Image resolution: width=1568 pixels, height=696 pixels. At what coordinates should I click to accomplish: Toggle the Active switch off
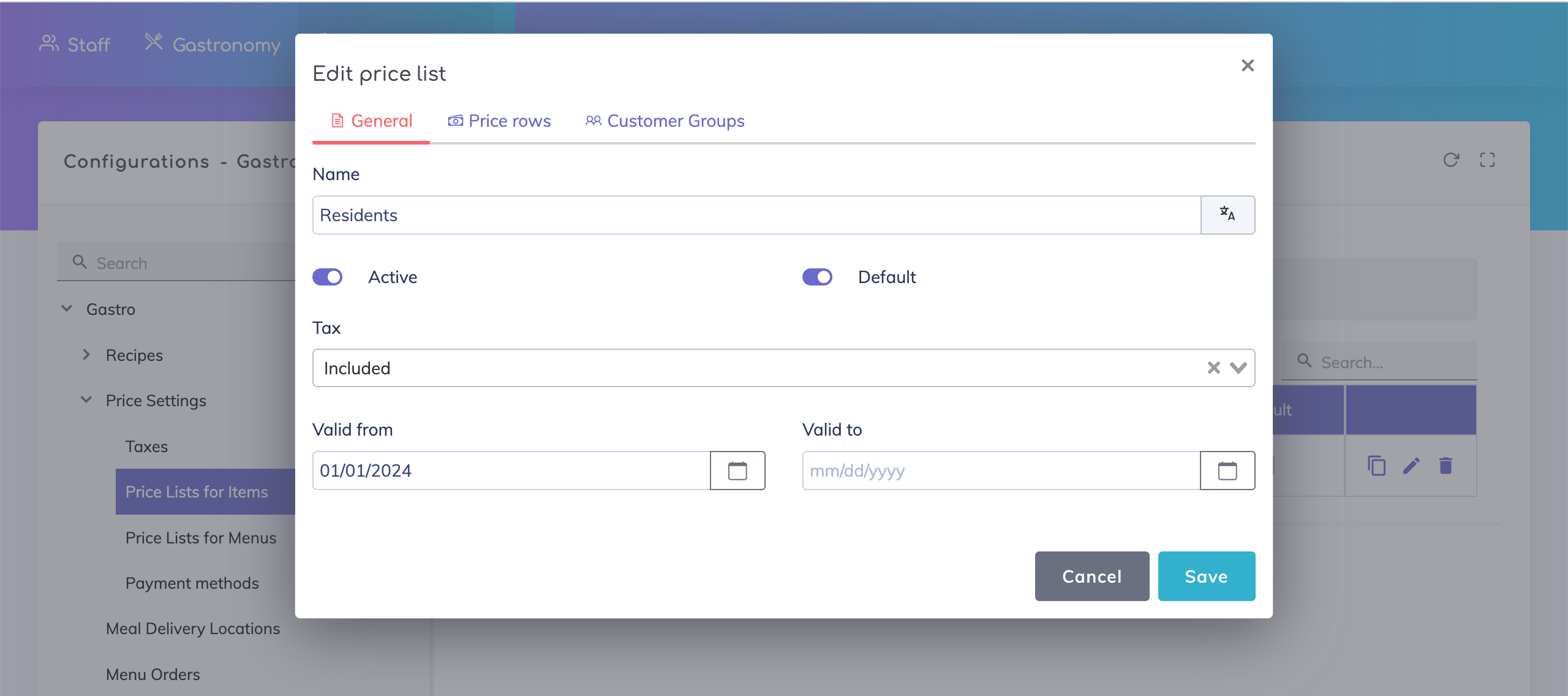[328, 277]
